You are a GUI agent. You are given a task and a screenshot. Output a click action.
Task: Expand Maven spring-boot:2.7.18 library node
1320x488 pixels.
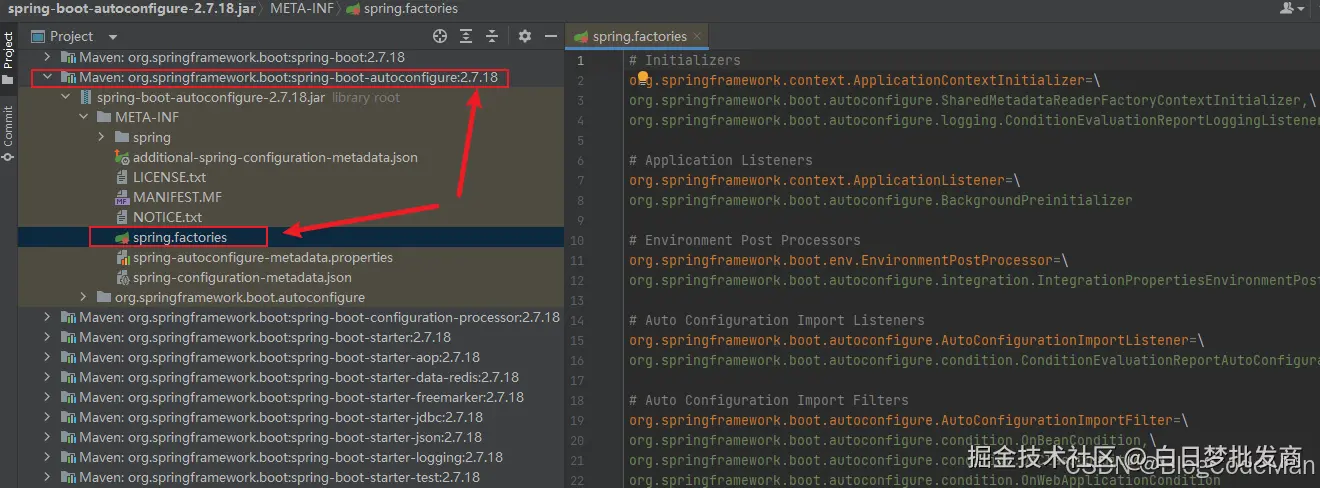click(x=47, y=58)
